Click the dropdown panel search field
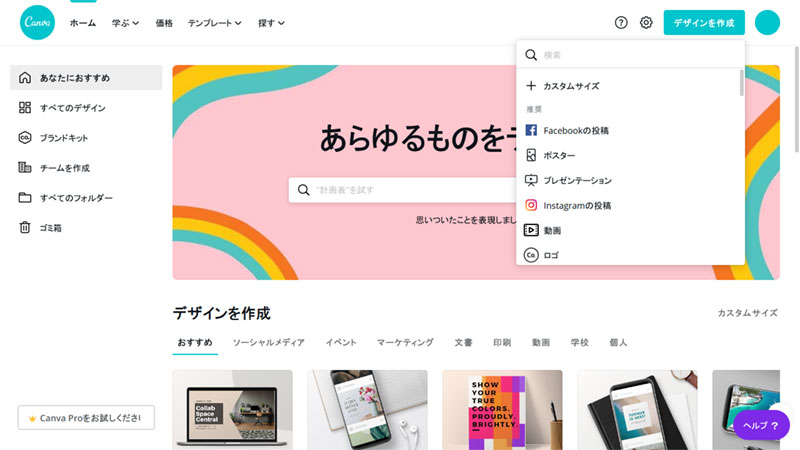Screen dimensions: 800x450 [x=631, y=55]
